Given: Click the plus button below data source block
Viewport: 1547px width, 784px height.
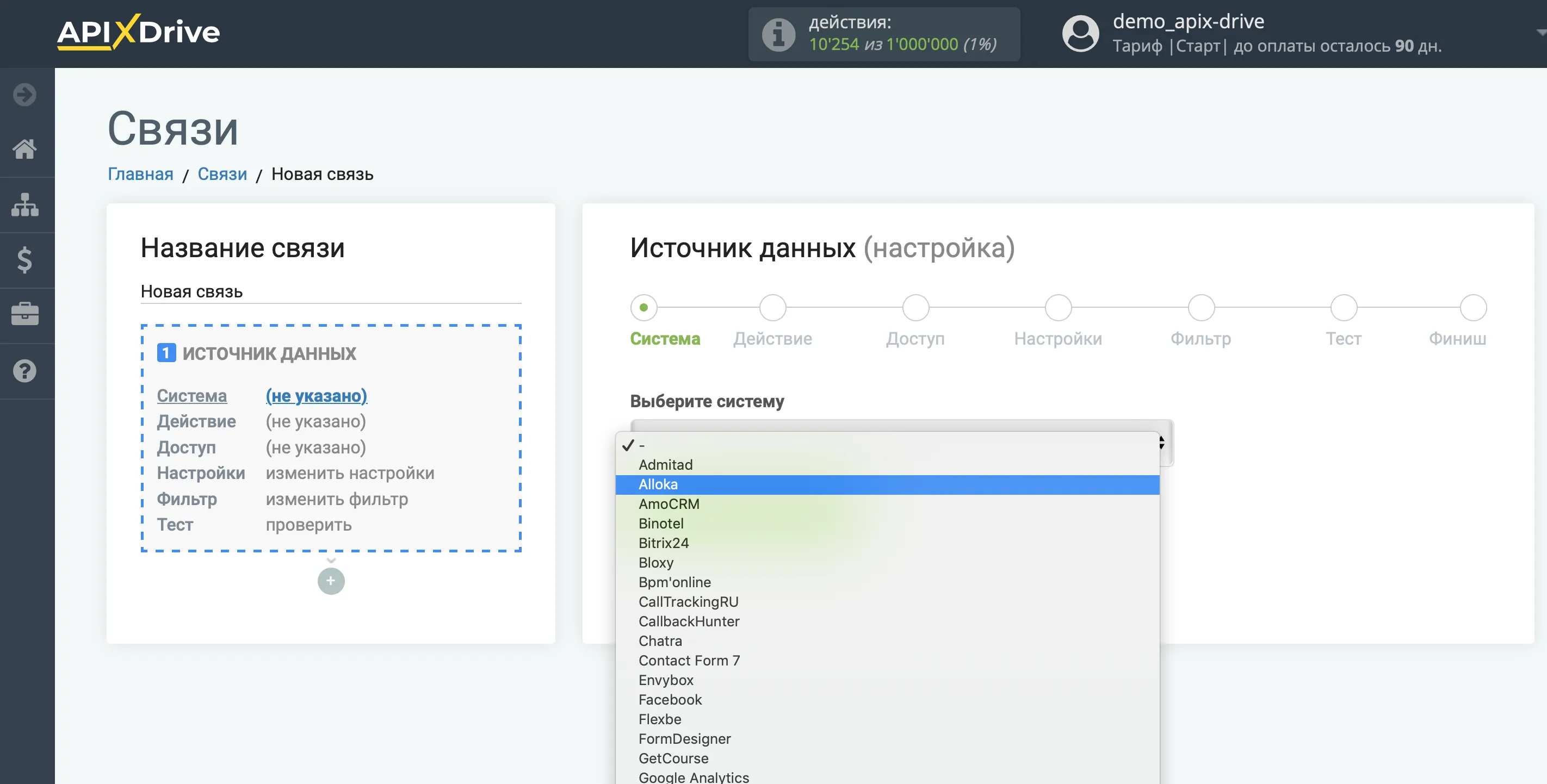Looking at the screenshot, I should point(331,581).
